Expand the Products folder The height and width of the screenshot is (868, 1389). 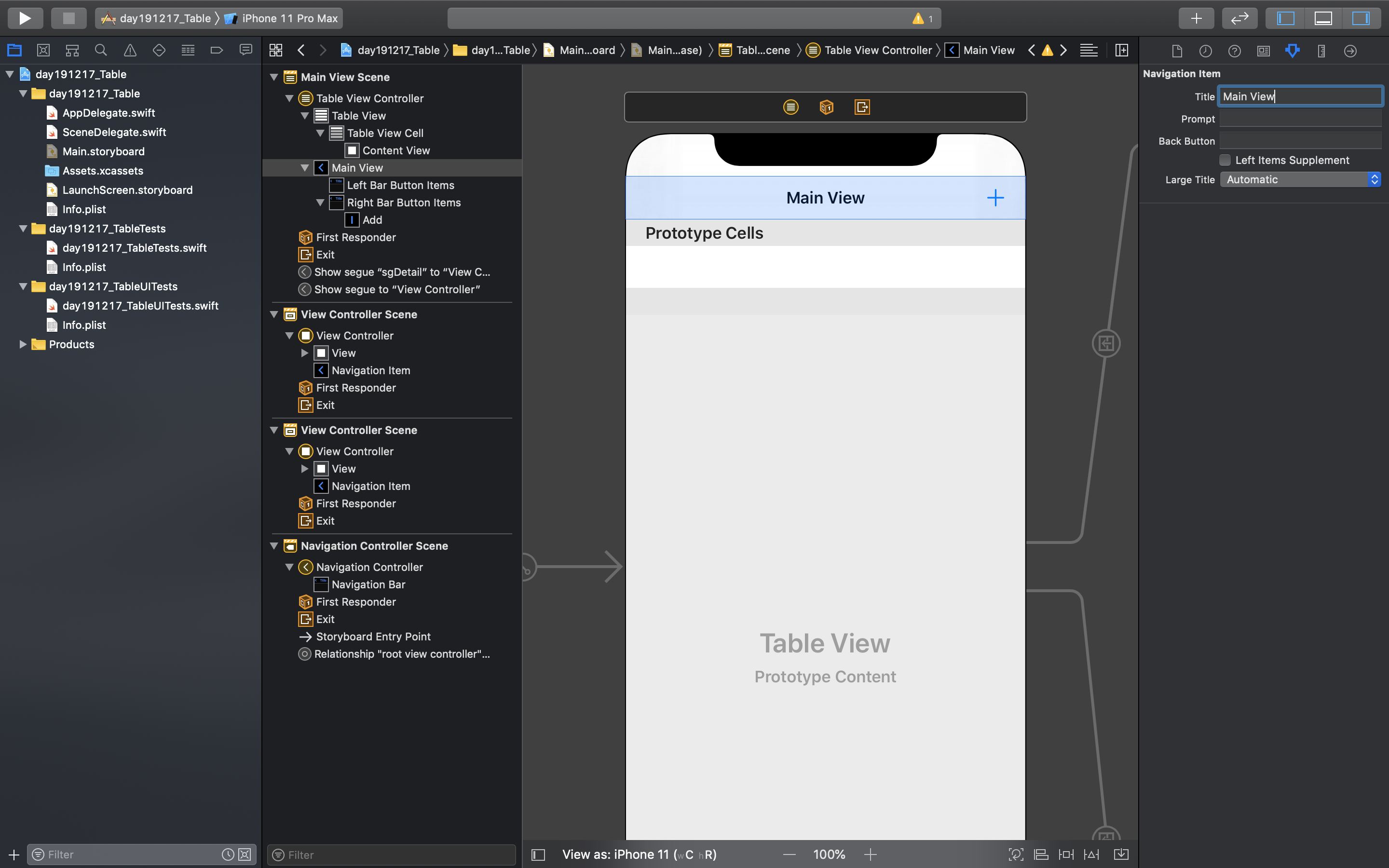coord(23,344)
